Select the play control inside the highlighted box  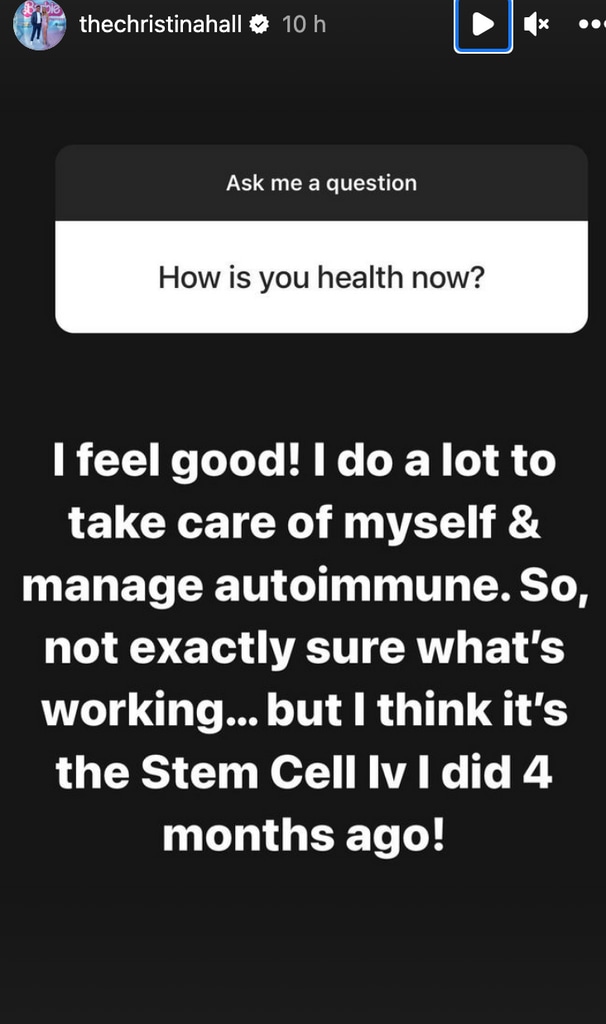483,24
